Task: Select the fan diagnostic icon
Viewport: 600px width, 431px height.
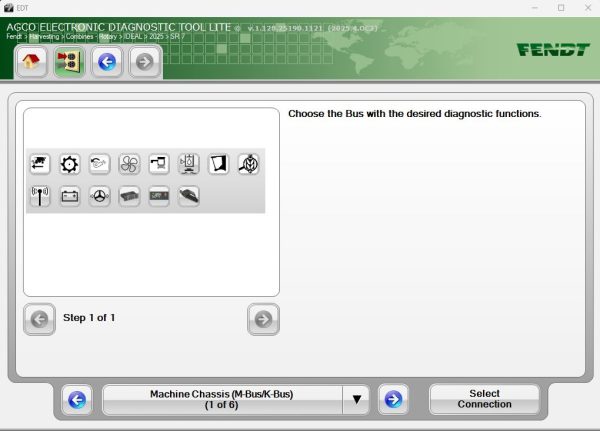Action: pyautogui.click(x=129, y=164)
